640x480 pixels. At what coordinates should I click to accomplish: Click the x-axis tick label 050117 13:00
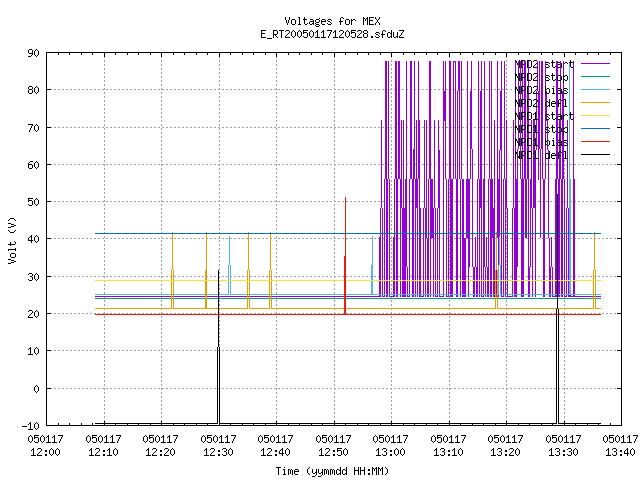click(x=391, y=445)
